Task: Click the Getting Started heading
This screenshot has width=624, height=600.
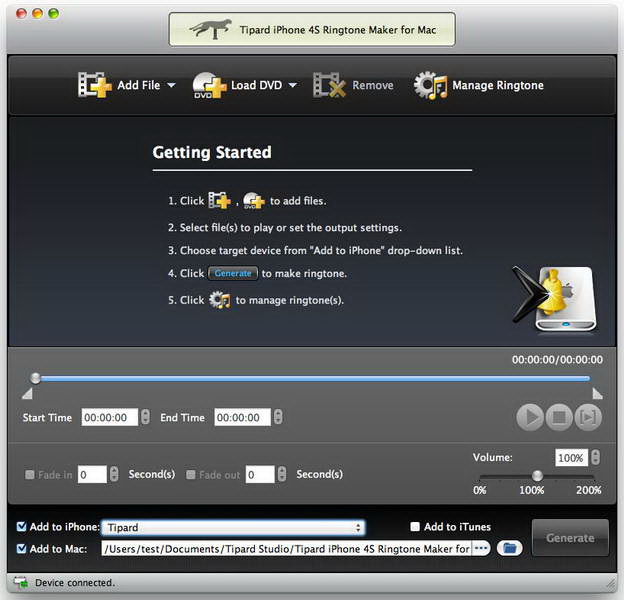Action: point(212,152)
